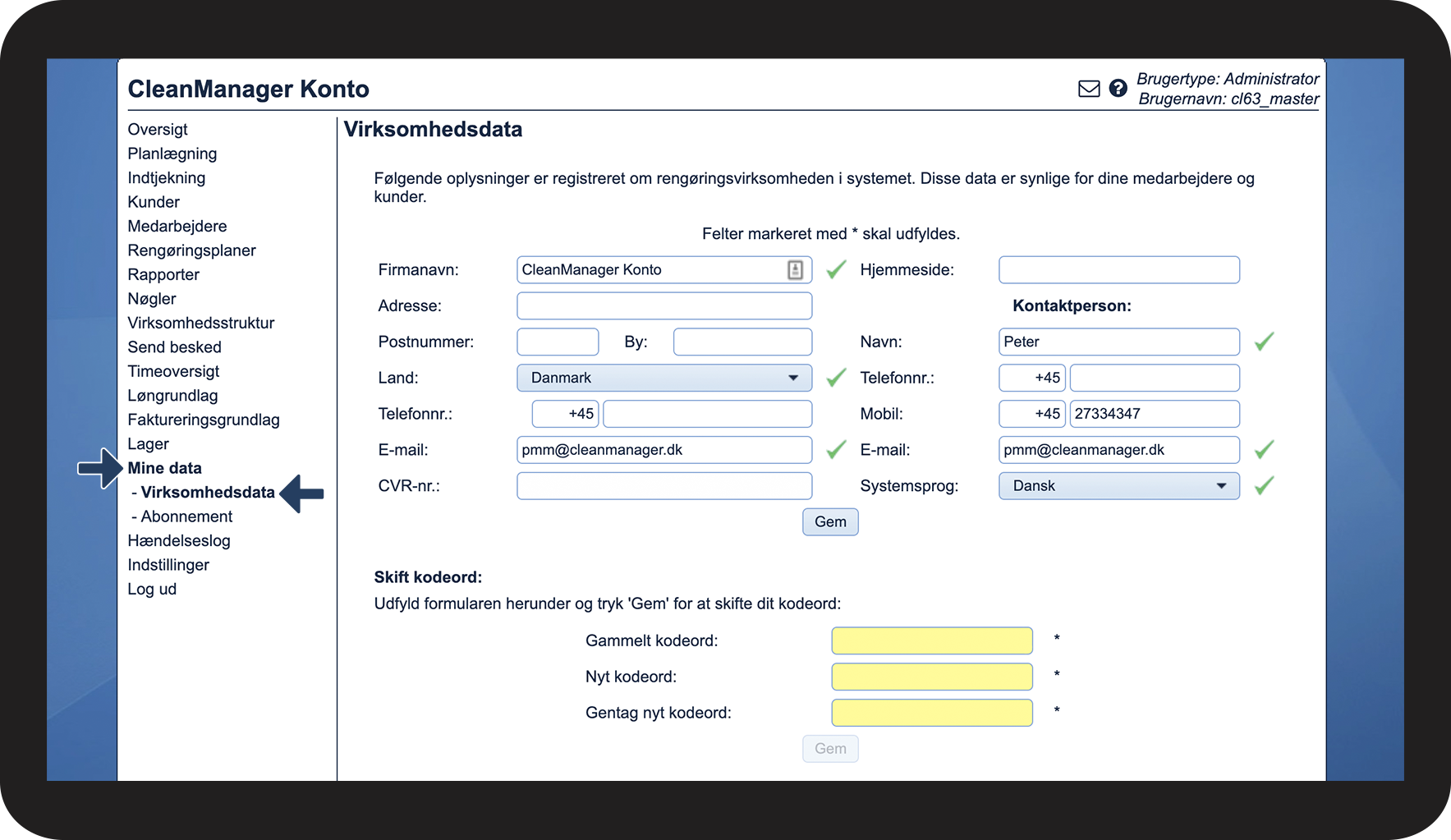Select the Gentag nyt kodeord field
Screen dimensions: 1451x840
931,713
